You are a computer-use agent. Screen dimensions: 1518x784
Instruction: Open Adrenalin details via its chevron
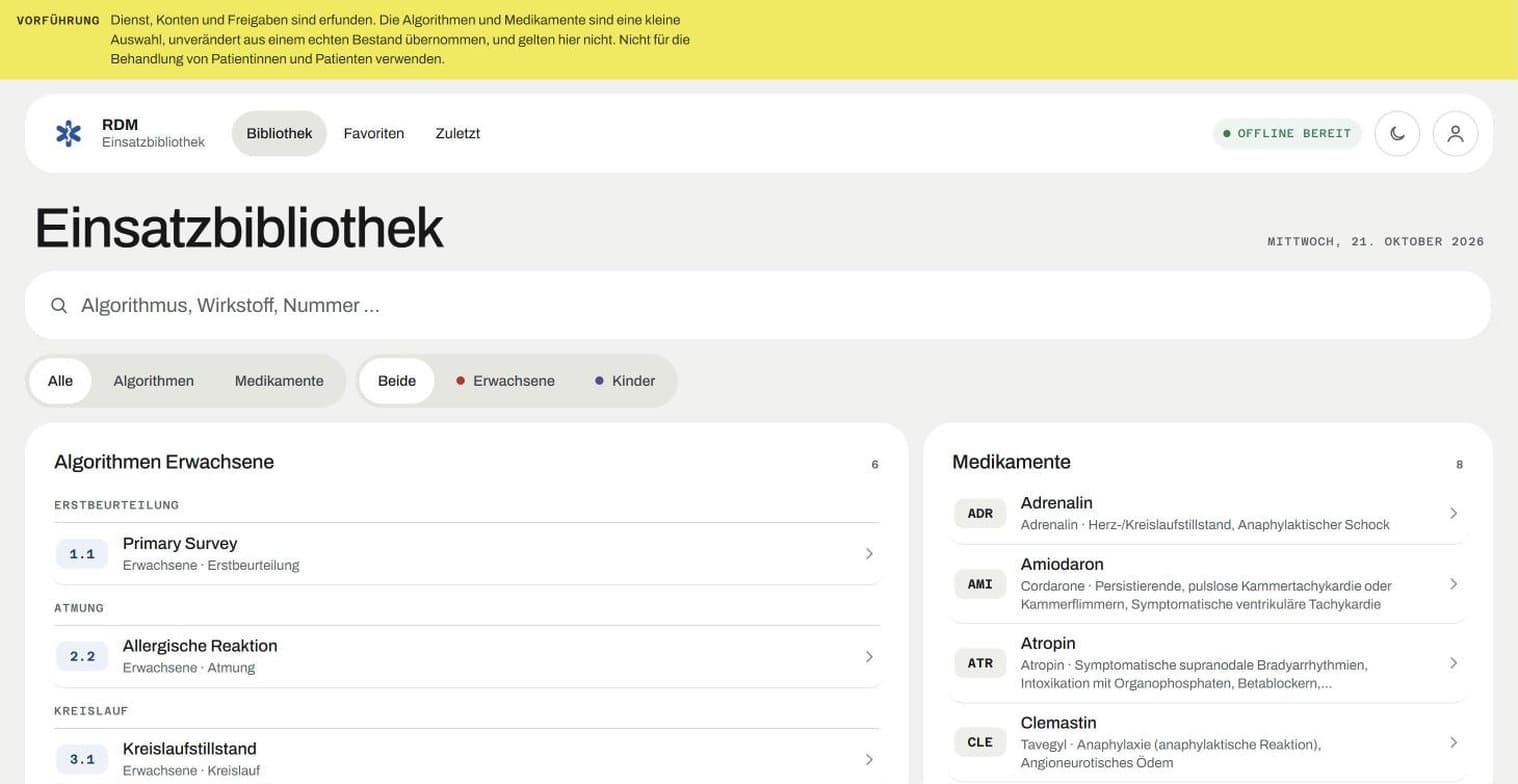point(1454,513)
